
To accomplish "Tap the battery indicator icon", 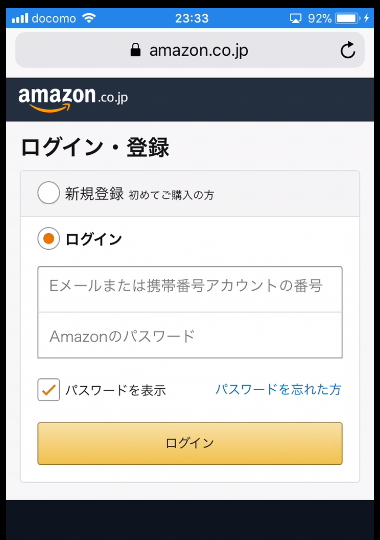I will point(348,18).
